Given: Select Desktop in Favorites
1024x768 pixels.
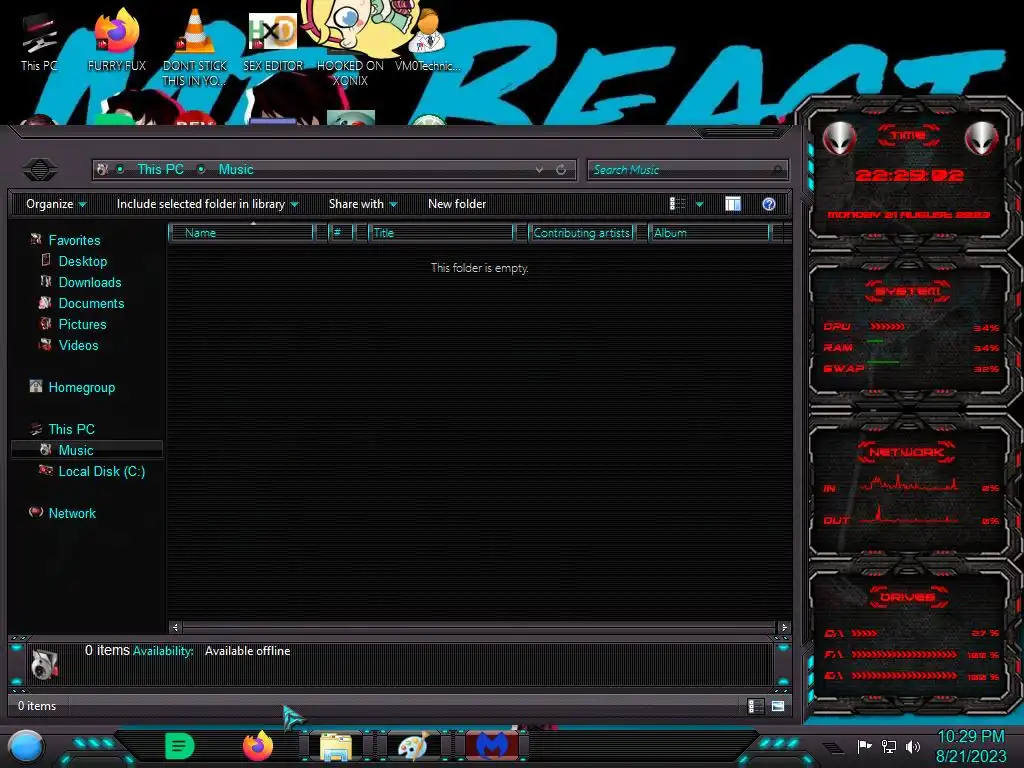Looking at the screenshot, I should [82, 261].
